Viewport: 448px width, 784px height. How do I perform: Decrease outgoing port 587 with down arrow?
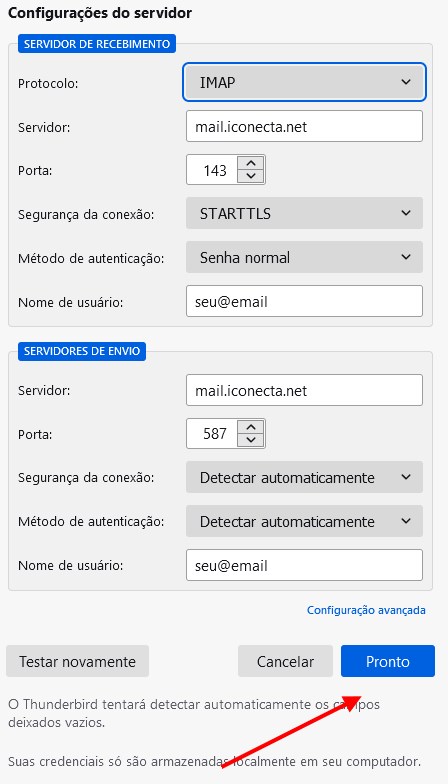(251, 440)
